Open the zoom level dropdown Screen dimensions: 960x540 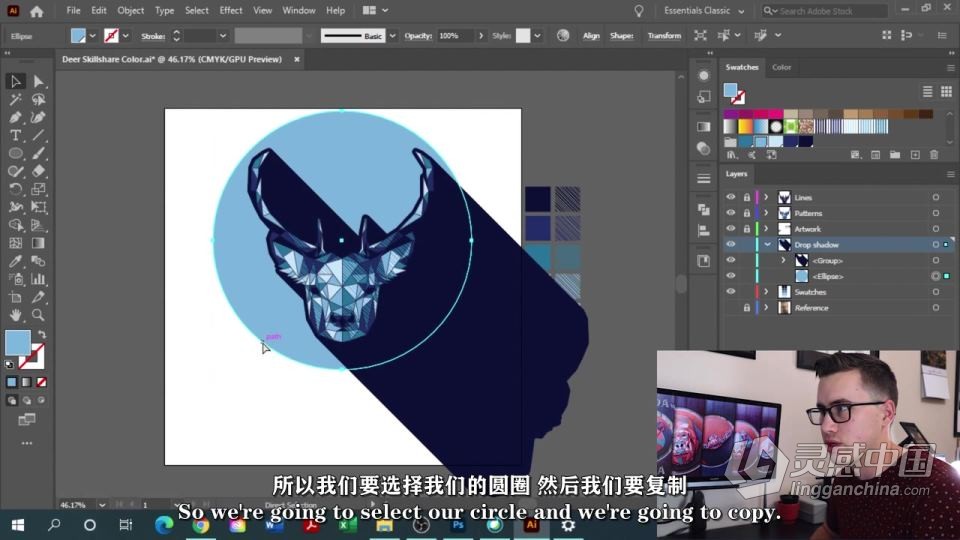(x=102, y=505)
